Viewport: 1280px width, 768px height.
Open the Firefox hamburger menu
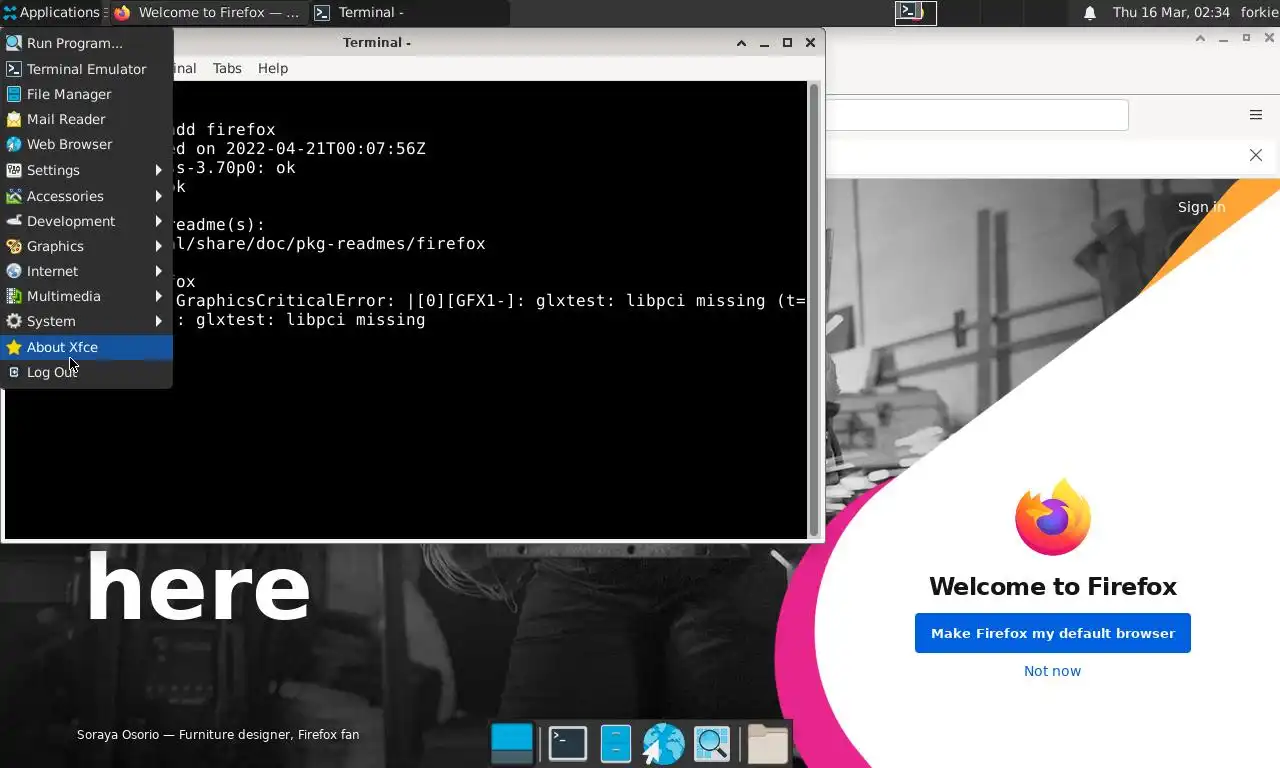1256,115
